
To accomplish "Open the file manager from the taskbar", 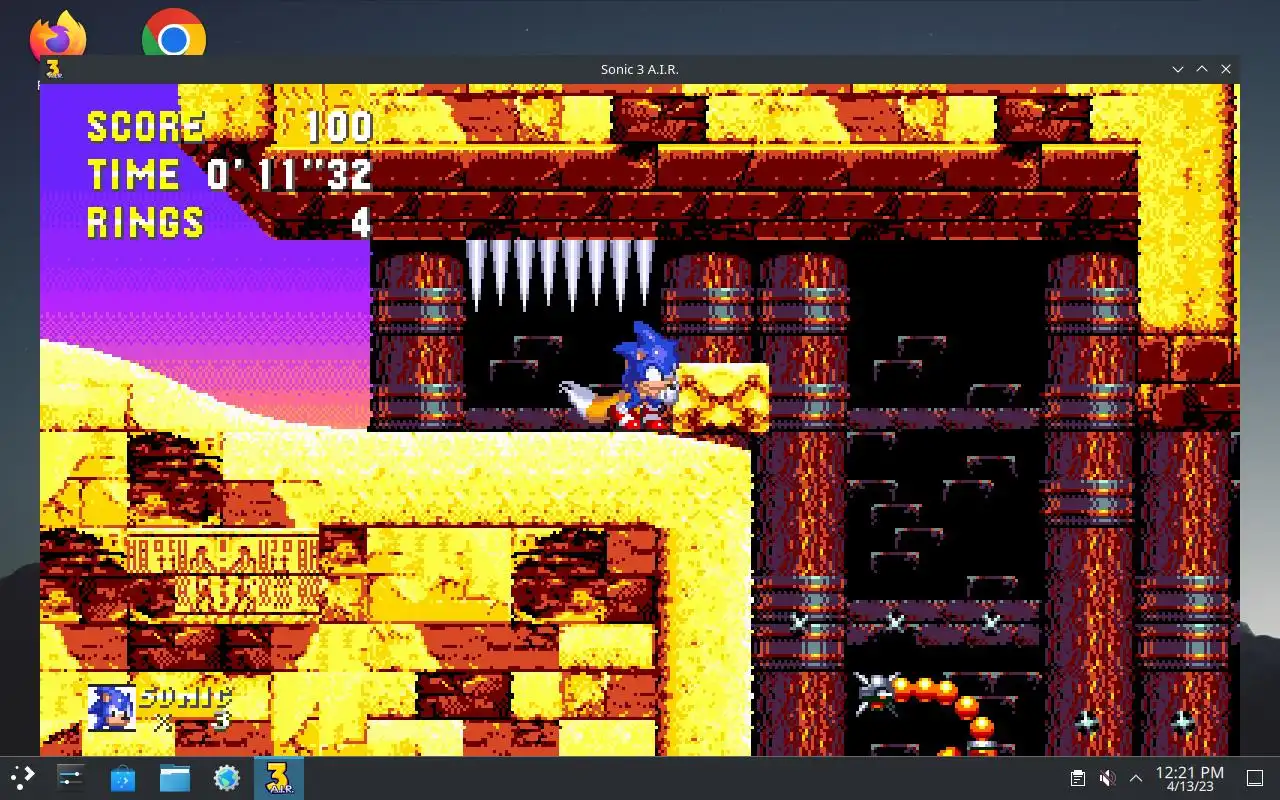I will (175, 777).
